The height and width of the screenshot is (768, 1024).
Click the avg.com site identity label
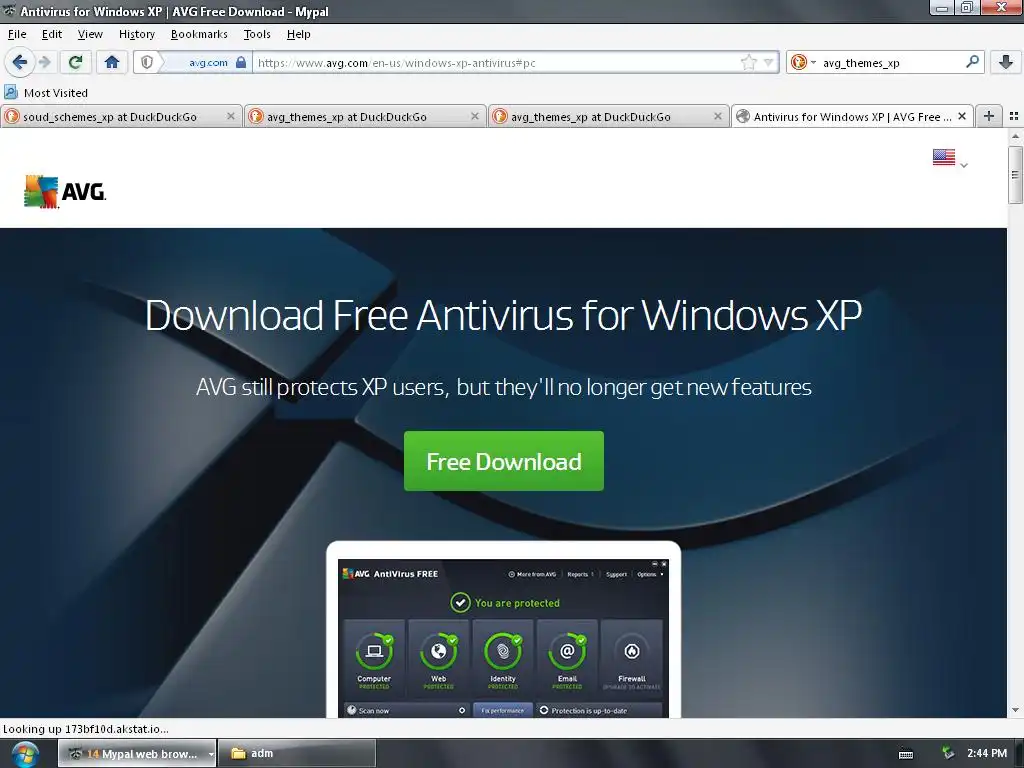(x=208, y=63)
